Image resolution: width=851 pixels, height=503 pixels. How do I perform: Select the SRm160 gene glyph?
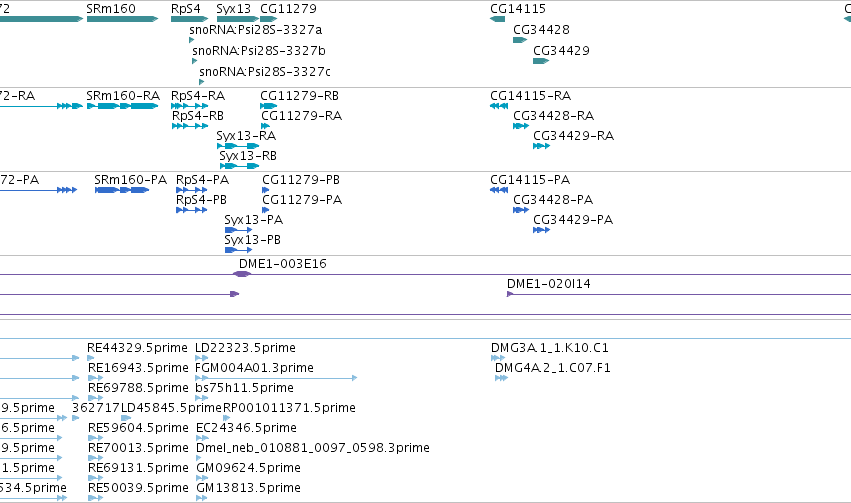pos(122,19)
